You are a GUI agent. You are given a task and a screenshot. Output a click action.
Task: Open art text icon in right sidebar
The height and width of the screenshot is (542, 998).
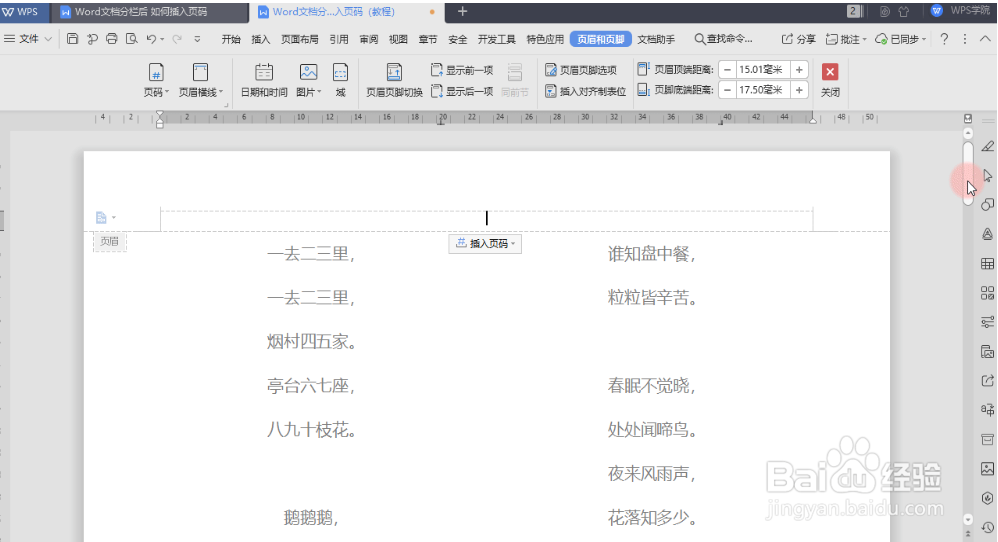(x=987, y=234)
